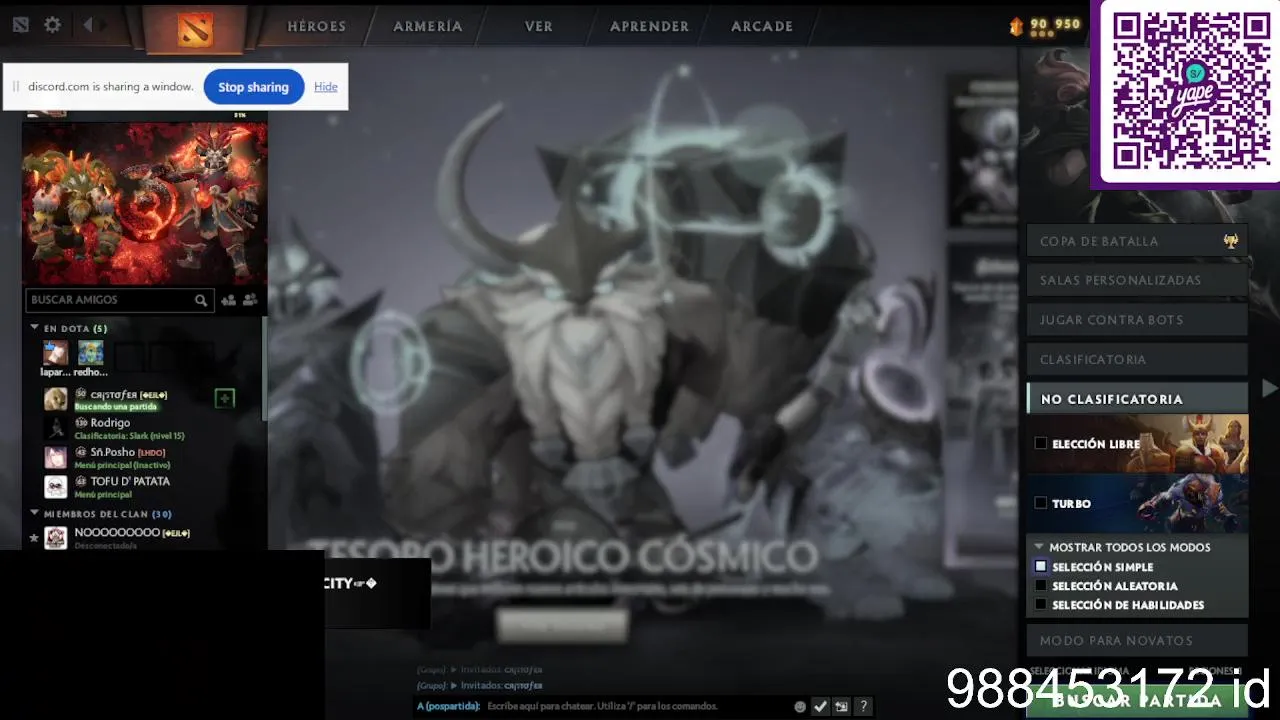The width and height of the screenshot is (1280, 720).
Task: Select Clasificatoria option
Action: click(x=1138, y=359)
